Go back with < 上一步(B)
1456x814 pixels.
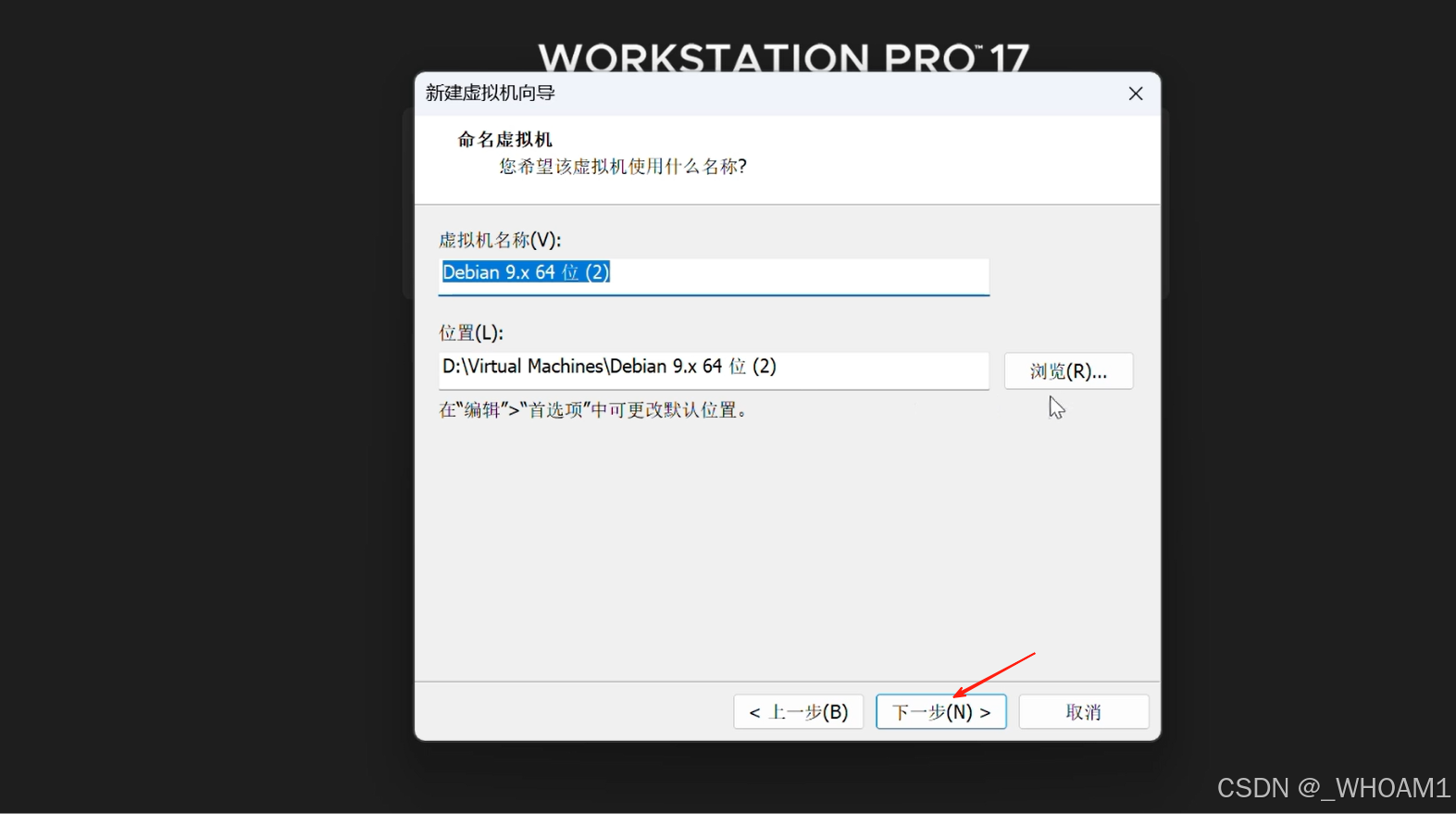coord(798,712)
